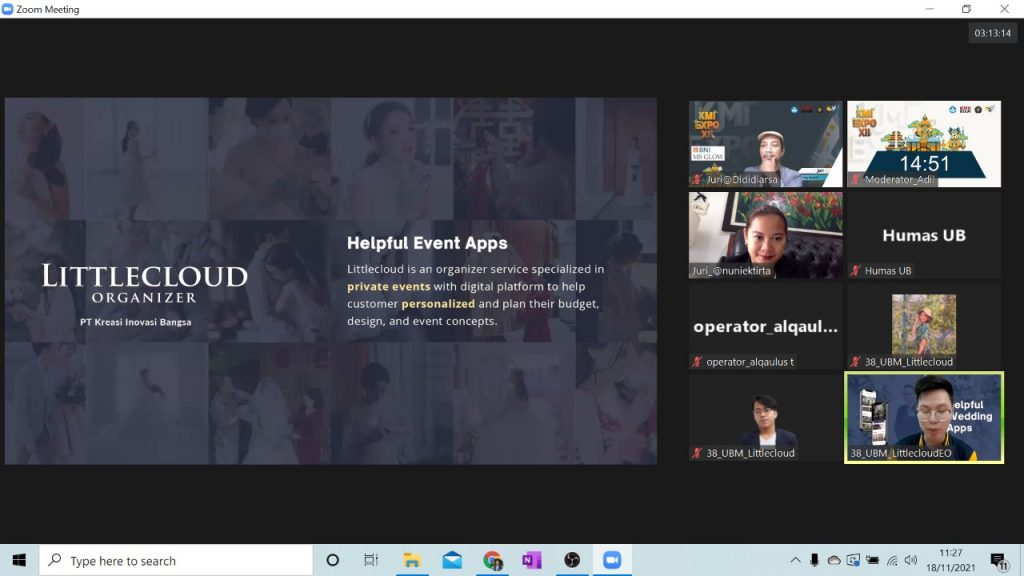Select highlighted 38_UBM_LittlecloudEO speaker tile
The image size is (1024, 576).
click(x=924, y=418)
